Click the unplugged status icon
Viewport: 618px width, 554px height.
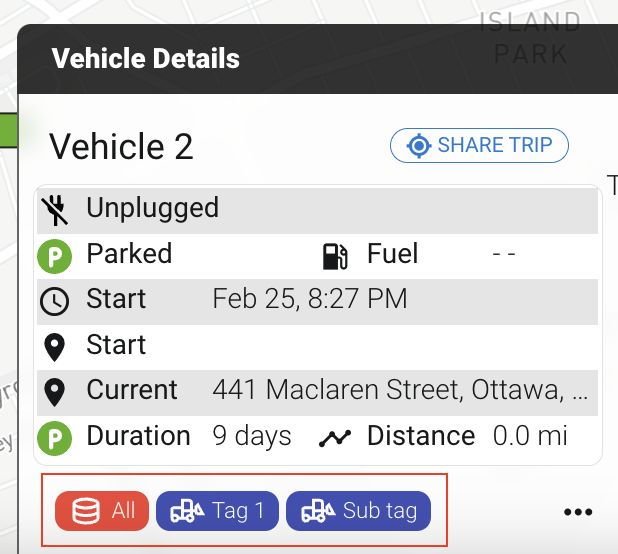tap(53, 209)
